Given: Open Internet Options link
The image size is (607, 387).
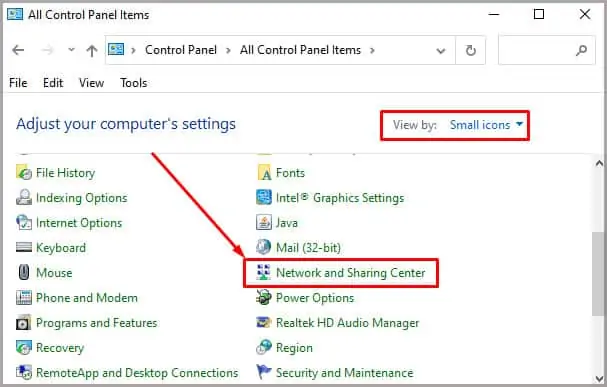Looking at the screenshot, I should click(79, 223).
